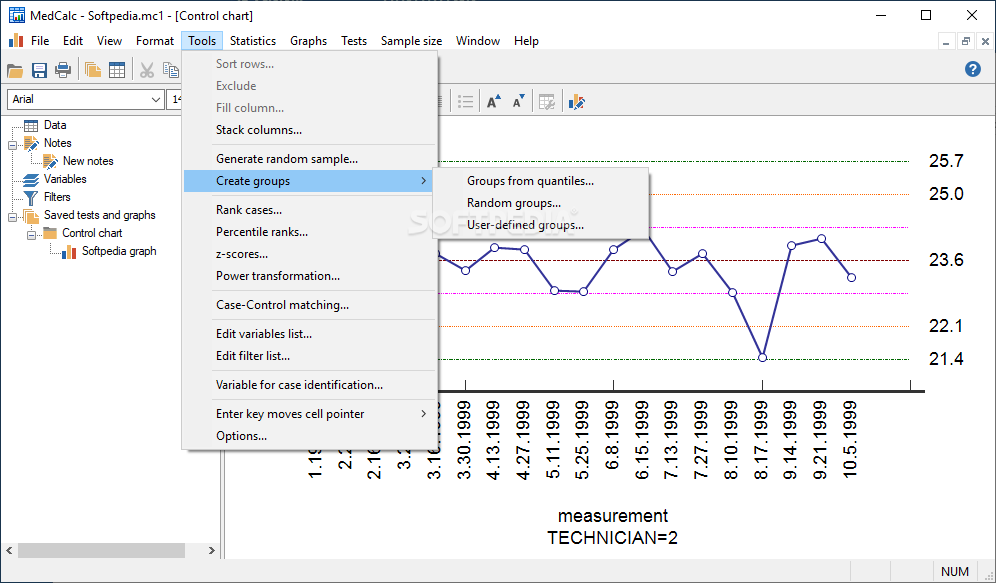996x583 pixels.
Task: Expand Enter key moves cell pointer submenu
Action: click(310, 414)
